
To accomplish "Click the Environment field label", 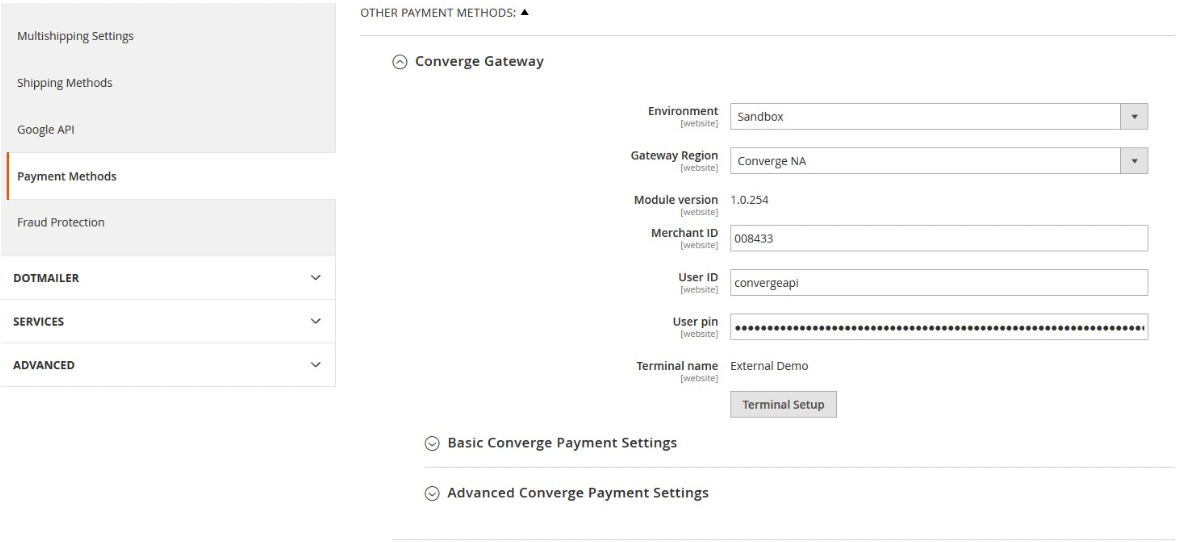I will (x=683, y=111).
